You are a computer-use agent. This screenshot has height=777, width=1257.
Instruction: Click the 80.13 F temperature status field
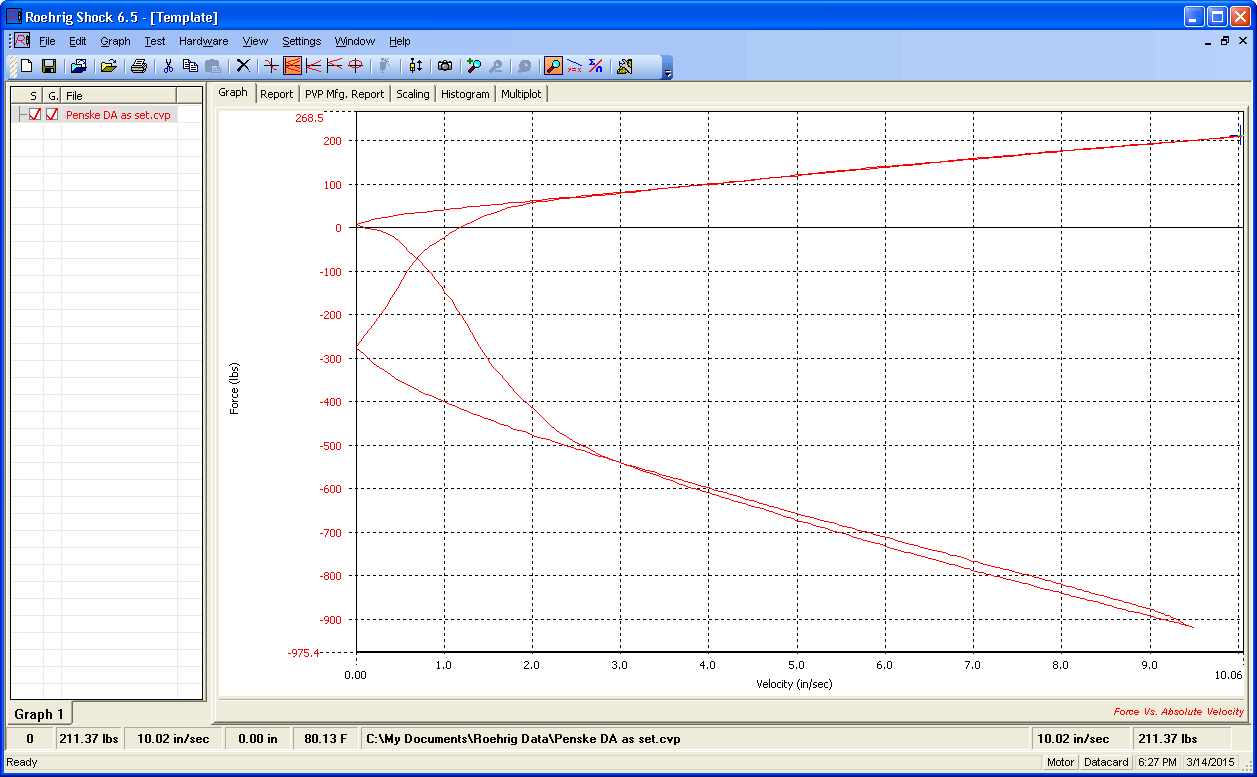(324, 739)
